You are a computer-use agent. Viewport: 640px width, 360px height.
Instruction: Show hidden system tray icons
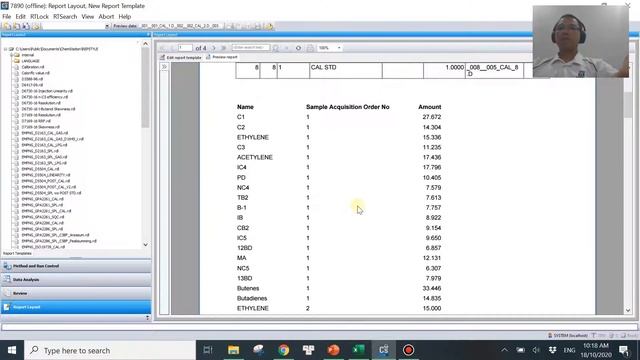pyautogui.click(x=504, y=350)
